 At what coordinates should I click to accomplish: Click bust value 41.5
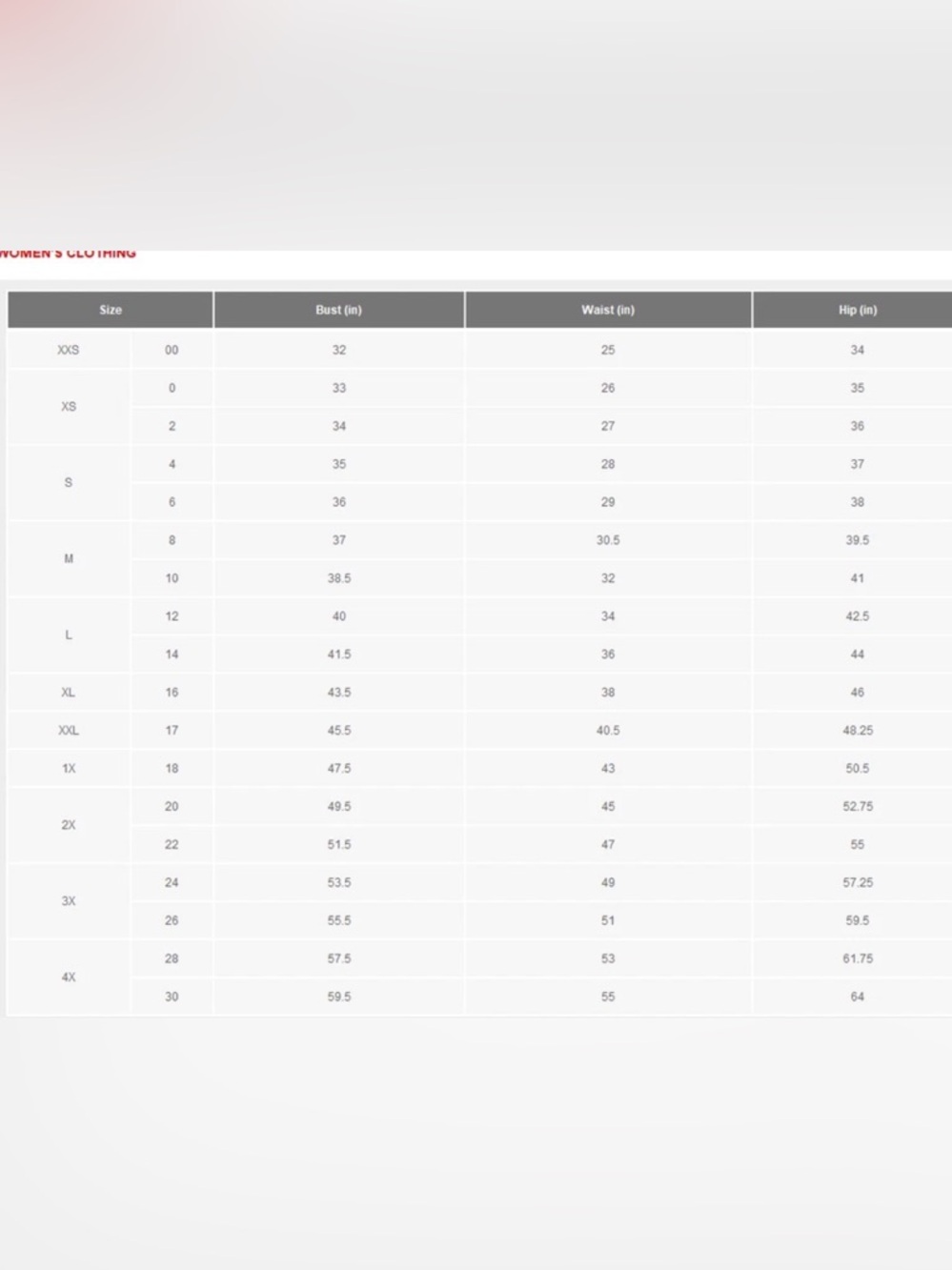point(339,655)
